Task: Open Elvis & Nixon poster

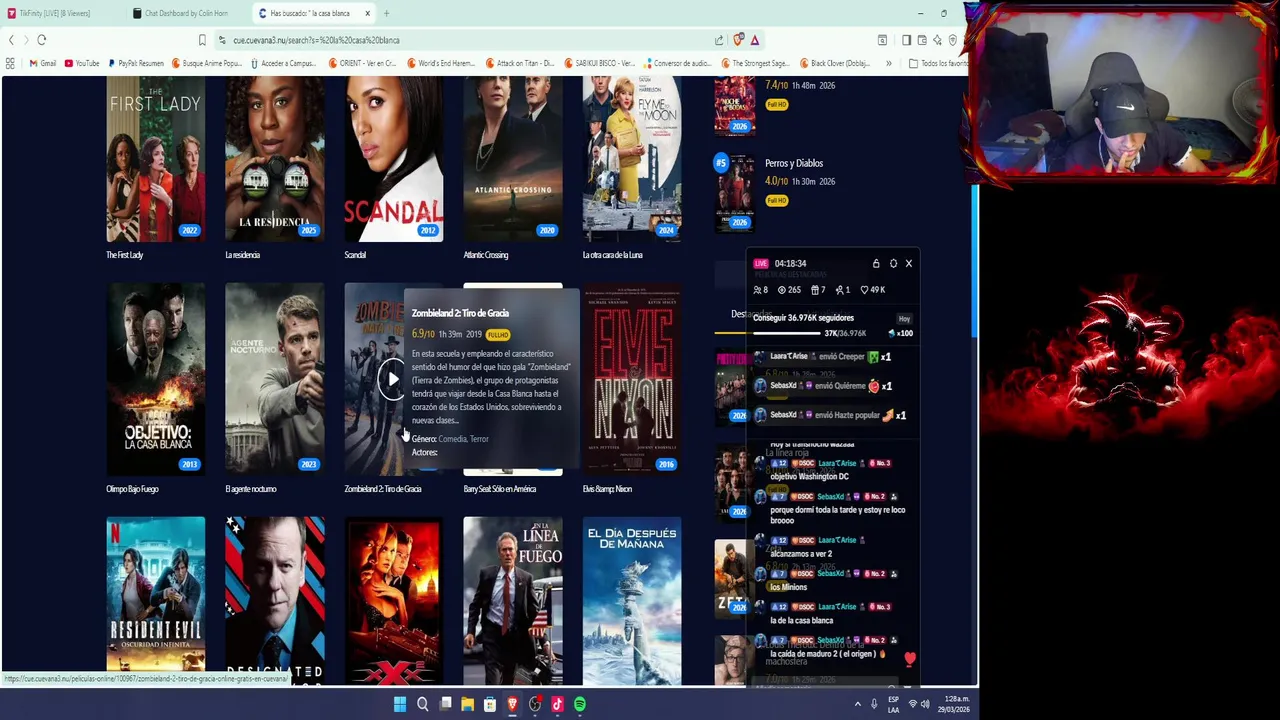Action: point(632,379)
